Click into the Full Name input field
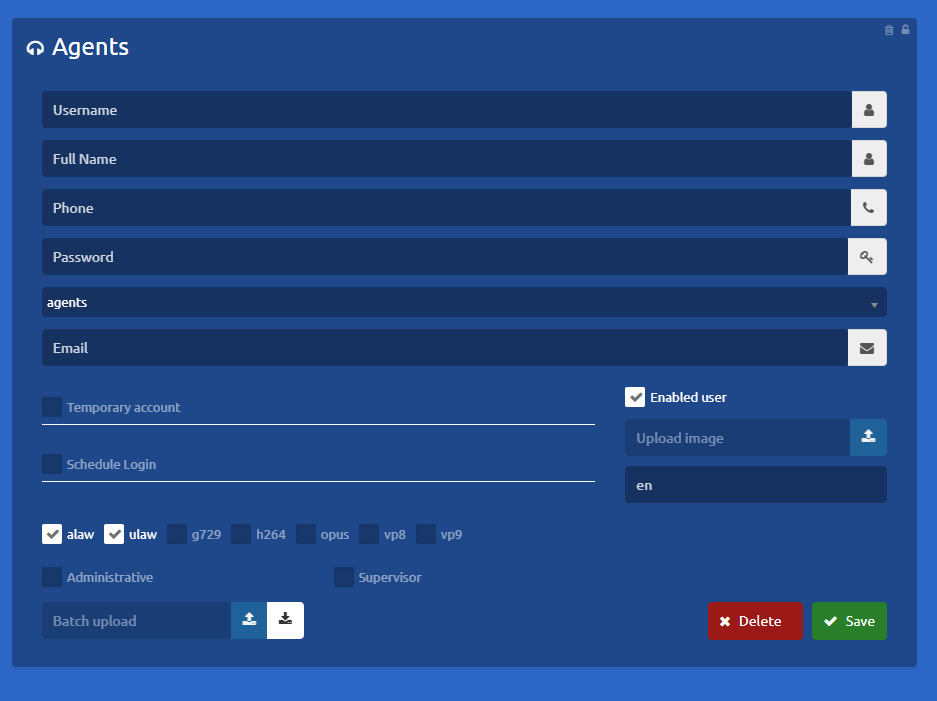Image resolution: width=937 pixels, height=701 pixels. coord(446,159)
